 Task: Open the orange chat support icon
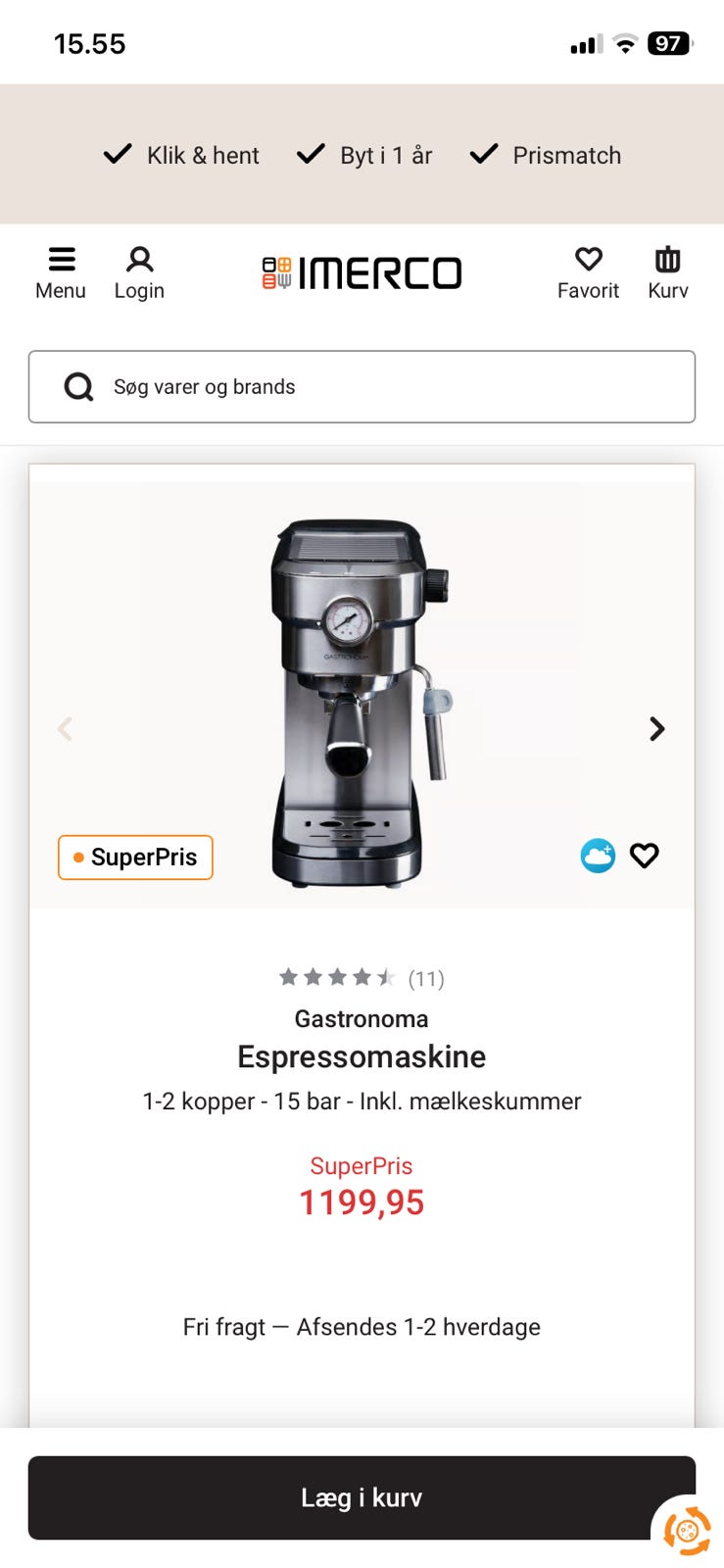[688, 1530]
